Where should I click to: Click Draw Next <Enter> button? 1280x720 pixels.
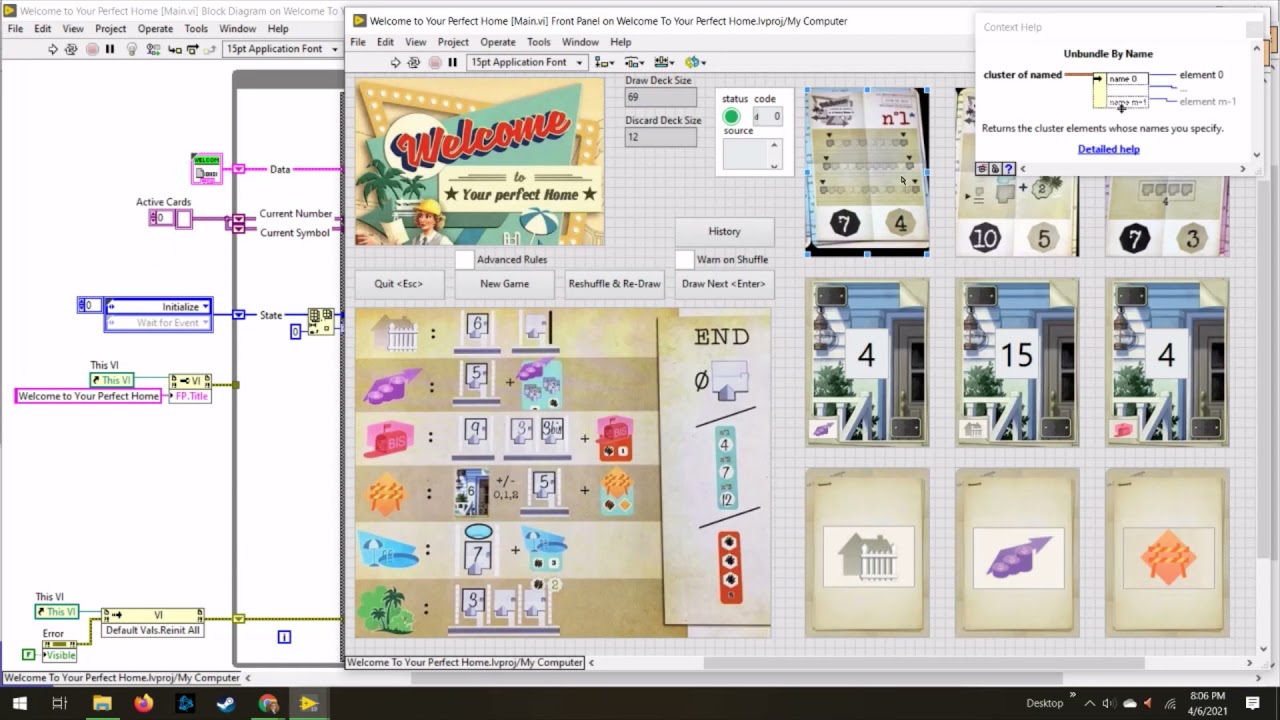point(724,284)
